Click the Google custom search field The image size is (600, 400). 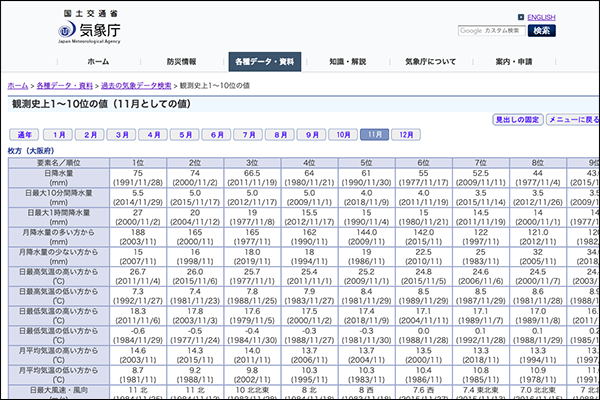489,31
